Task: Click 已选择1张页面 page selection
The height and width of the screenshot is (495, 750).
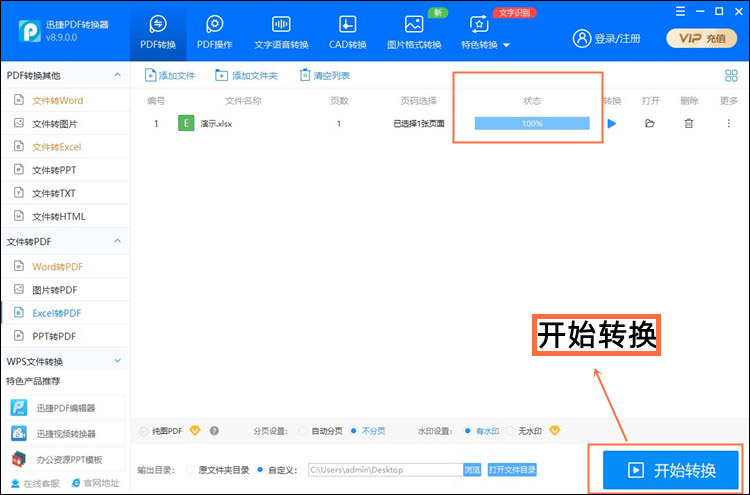Action: [x=419, y=124]
